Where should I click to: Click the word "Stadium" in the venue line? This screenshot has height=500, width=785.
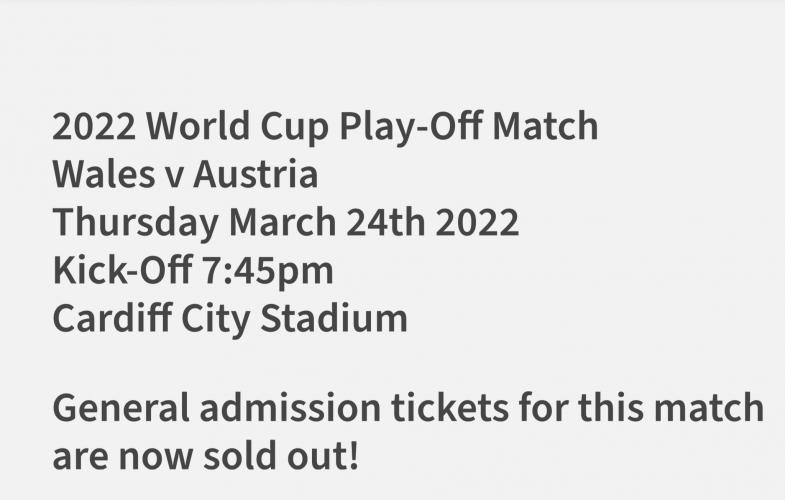point(335,319)
